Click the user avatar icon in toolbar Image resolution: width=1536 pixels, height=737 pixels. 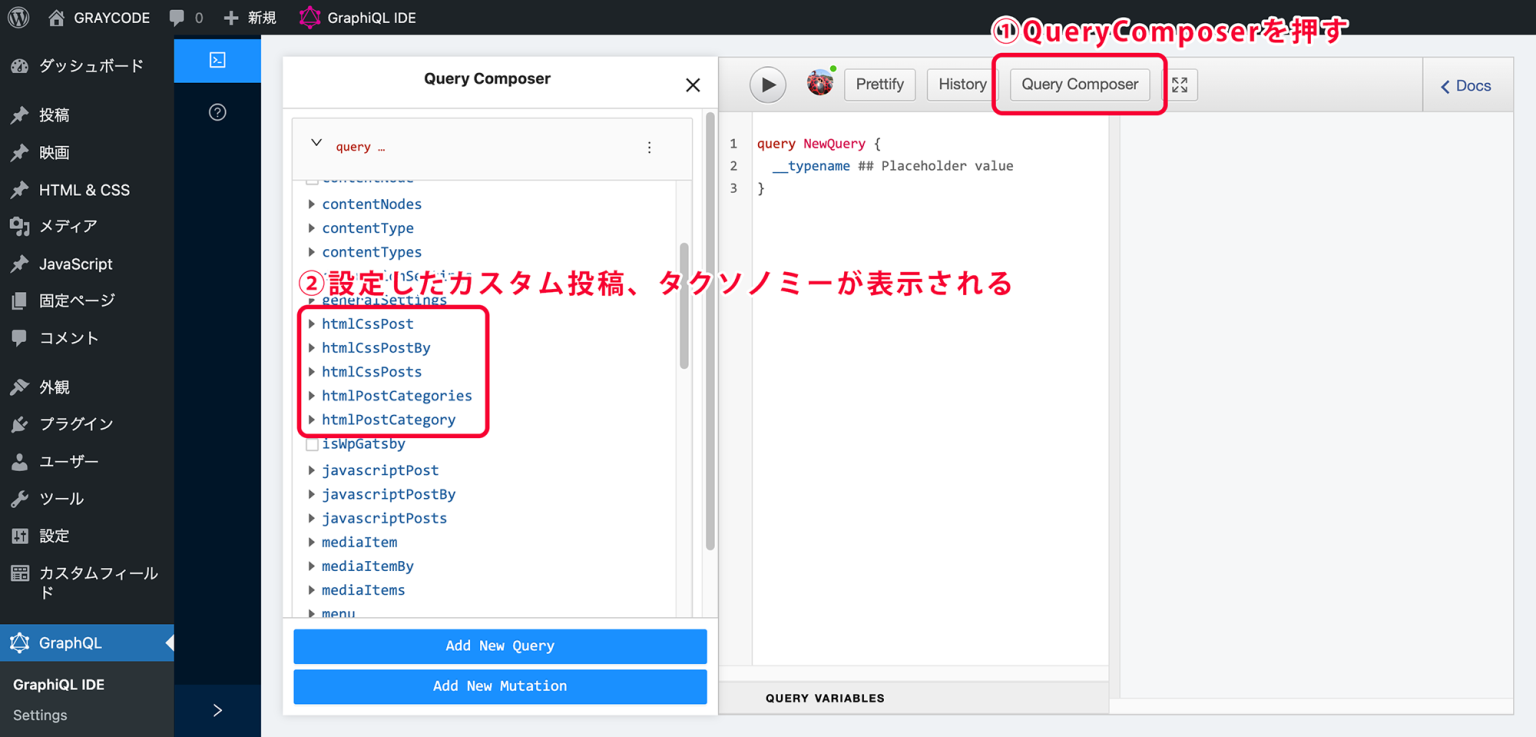[820, 83]
